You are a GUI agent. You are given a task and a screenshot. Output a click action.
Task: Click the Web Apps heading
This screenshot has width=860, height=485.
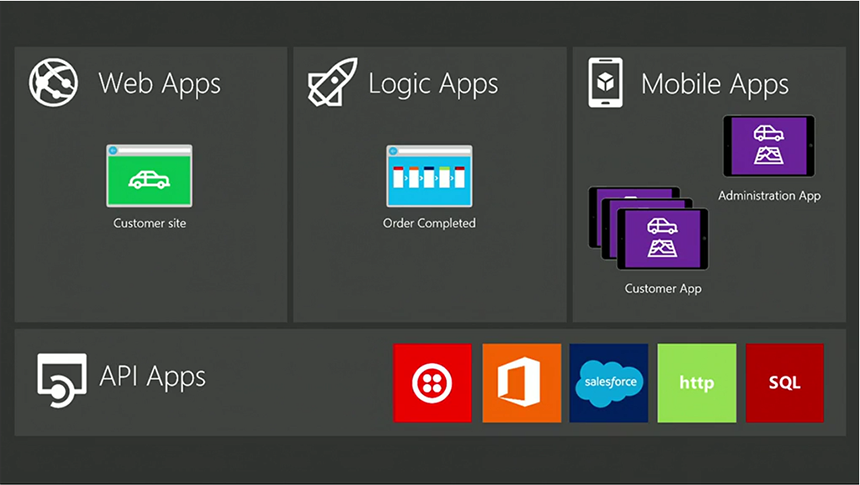(x=160, y=84)
